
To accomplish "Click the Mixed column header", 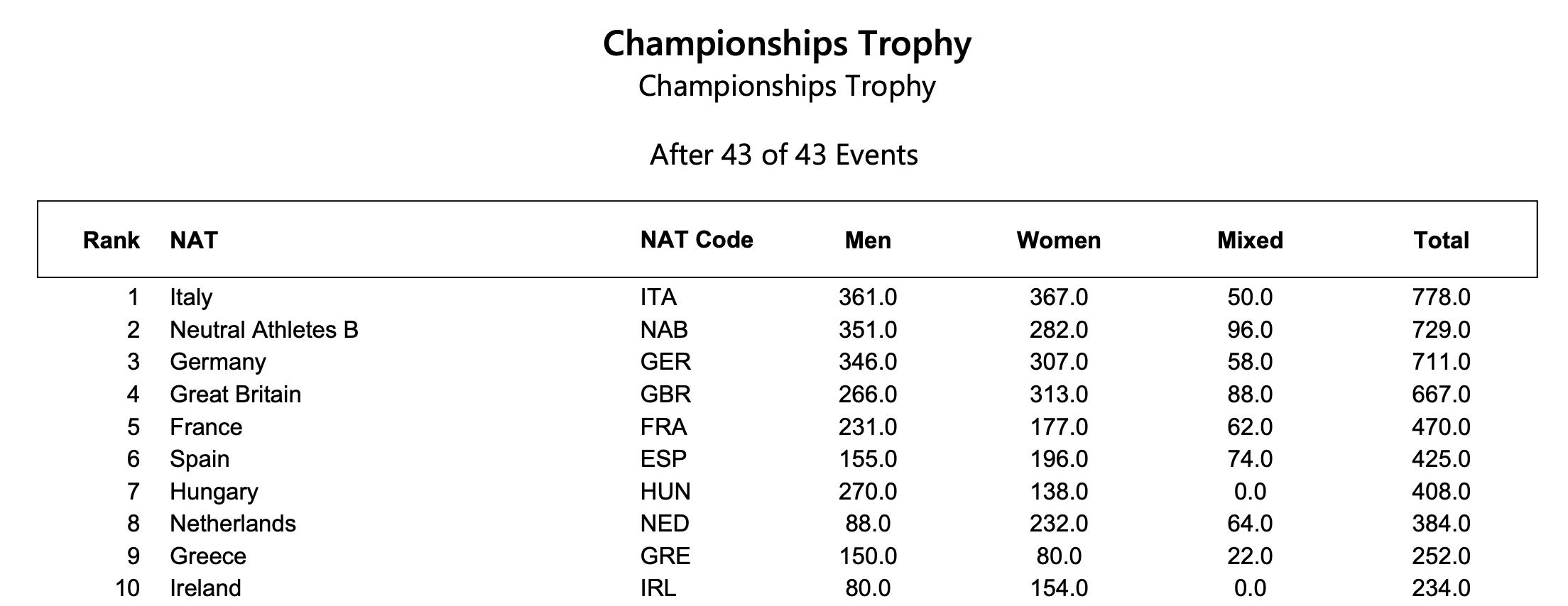I will point(1250,240).
